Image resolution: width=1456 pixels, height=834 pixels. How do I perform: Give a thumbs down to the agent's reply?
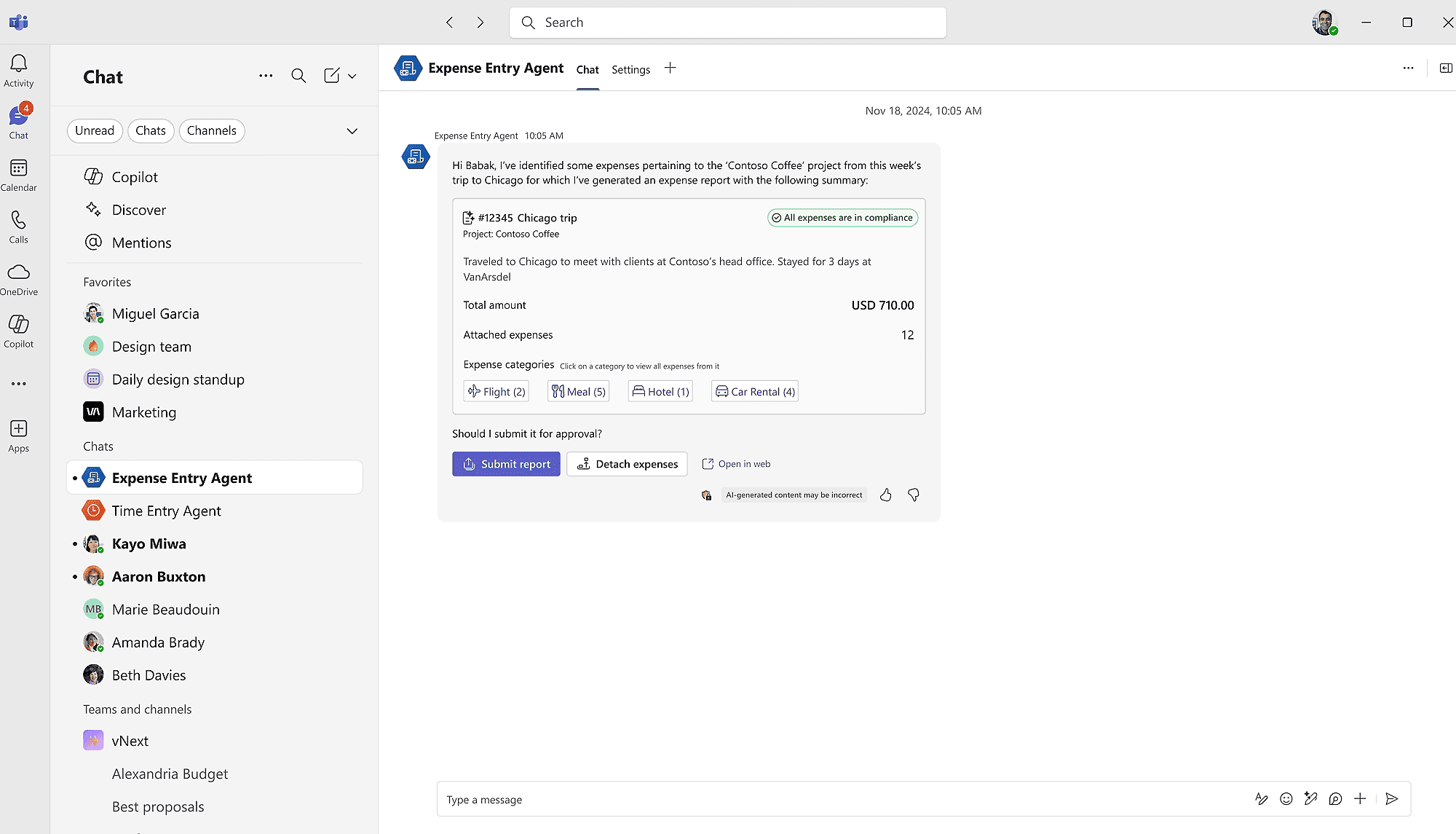click(914, 495)
